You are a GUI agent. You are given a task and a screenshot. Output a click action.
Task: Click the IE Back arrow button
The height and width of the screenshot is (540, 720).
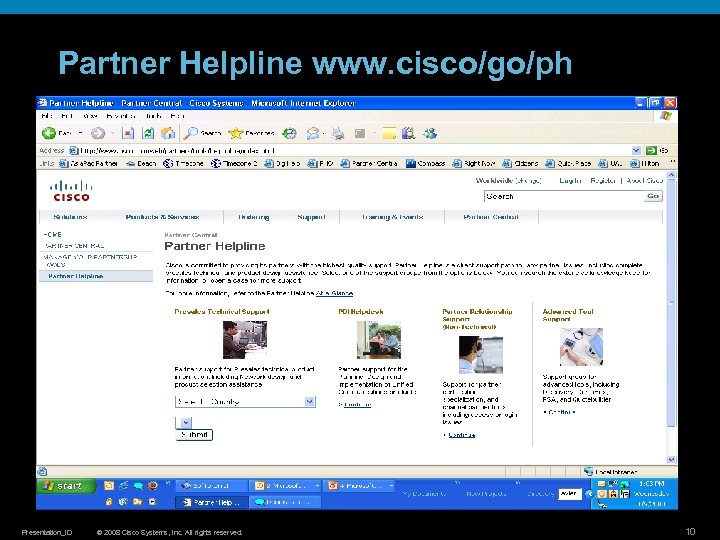[x=49, y=133]
